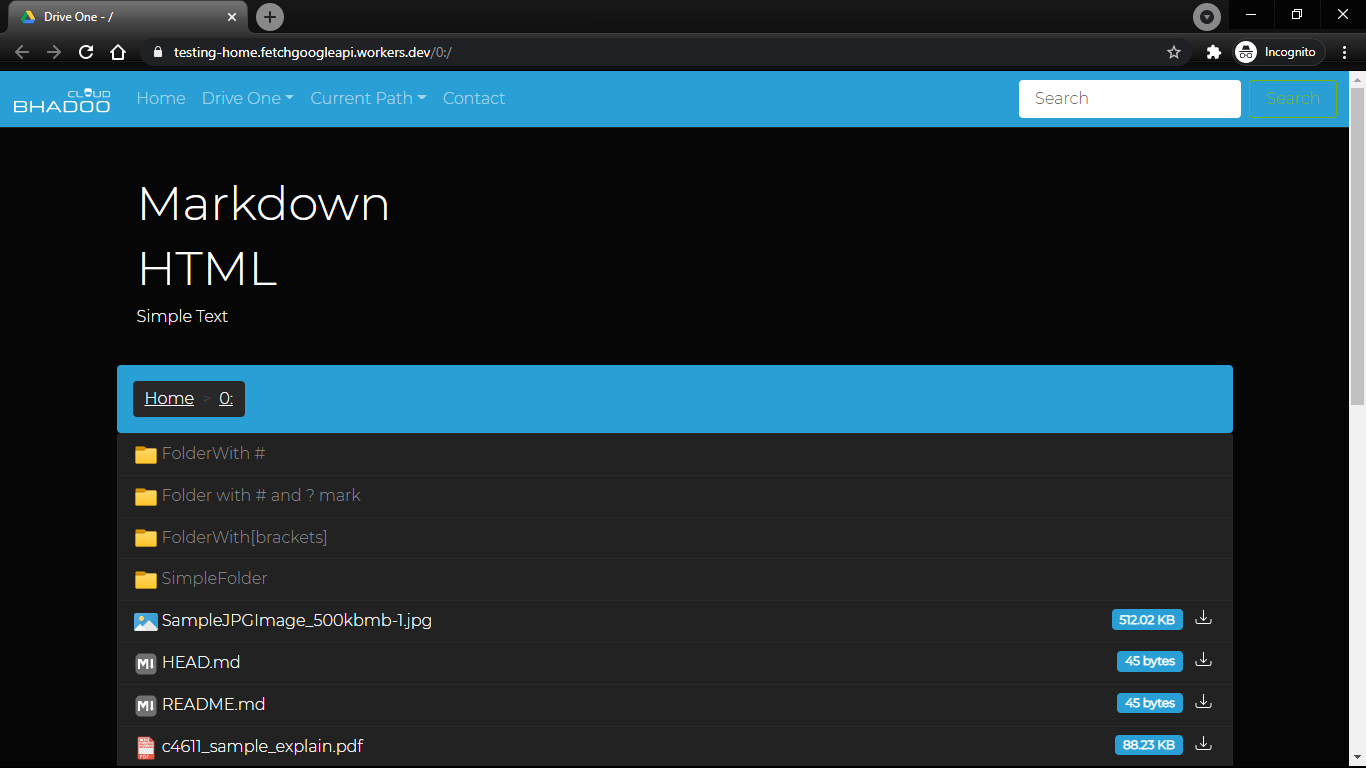Go to the browser home page icon
Viewport: 1366px width, 768px height.
pos(118,52)
